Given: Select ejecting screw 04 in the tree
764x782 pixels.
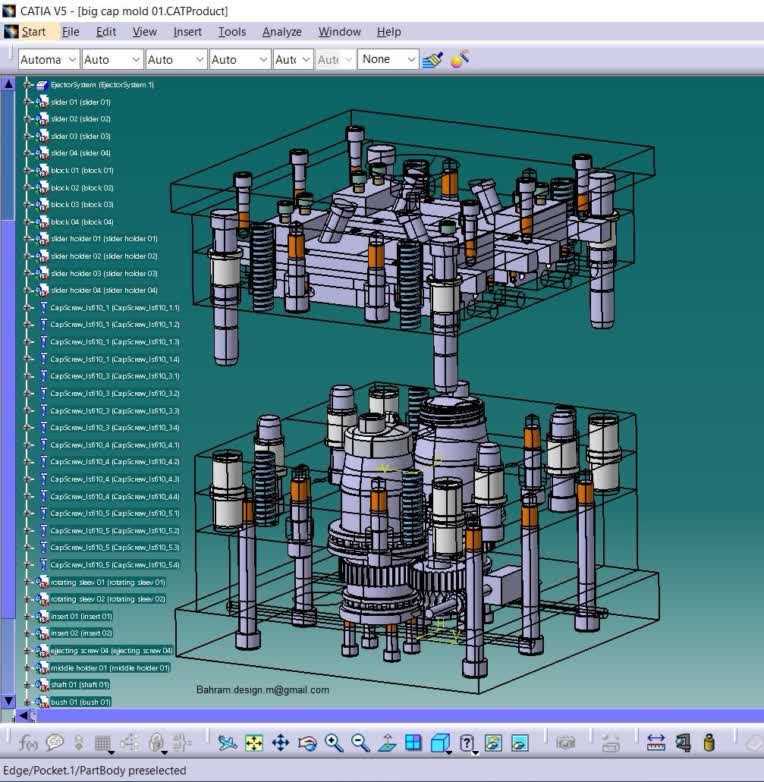Looking at the screenshot, I should coord(111,651).
